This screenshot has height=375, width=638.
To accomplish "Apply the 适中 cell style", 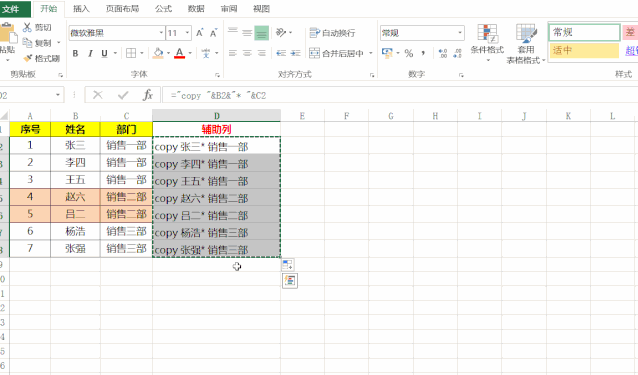I will click(x=584, y=50).
